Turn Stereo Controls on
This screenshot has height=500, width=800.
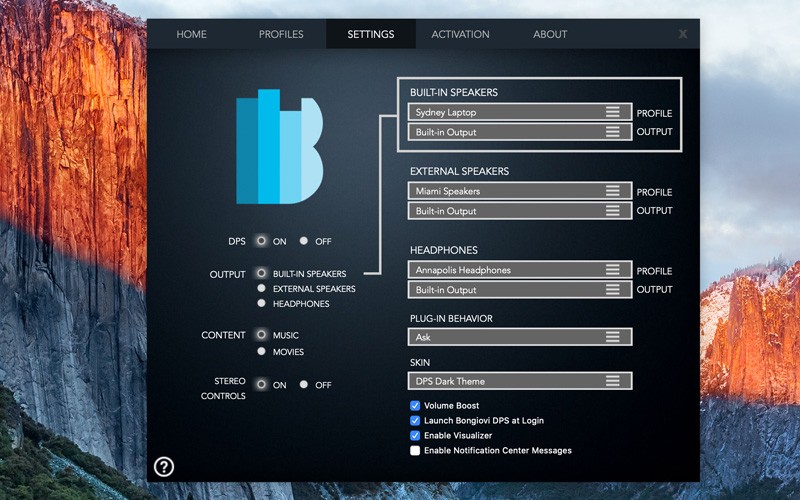(x=261, y=384)
